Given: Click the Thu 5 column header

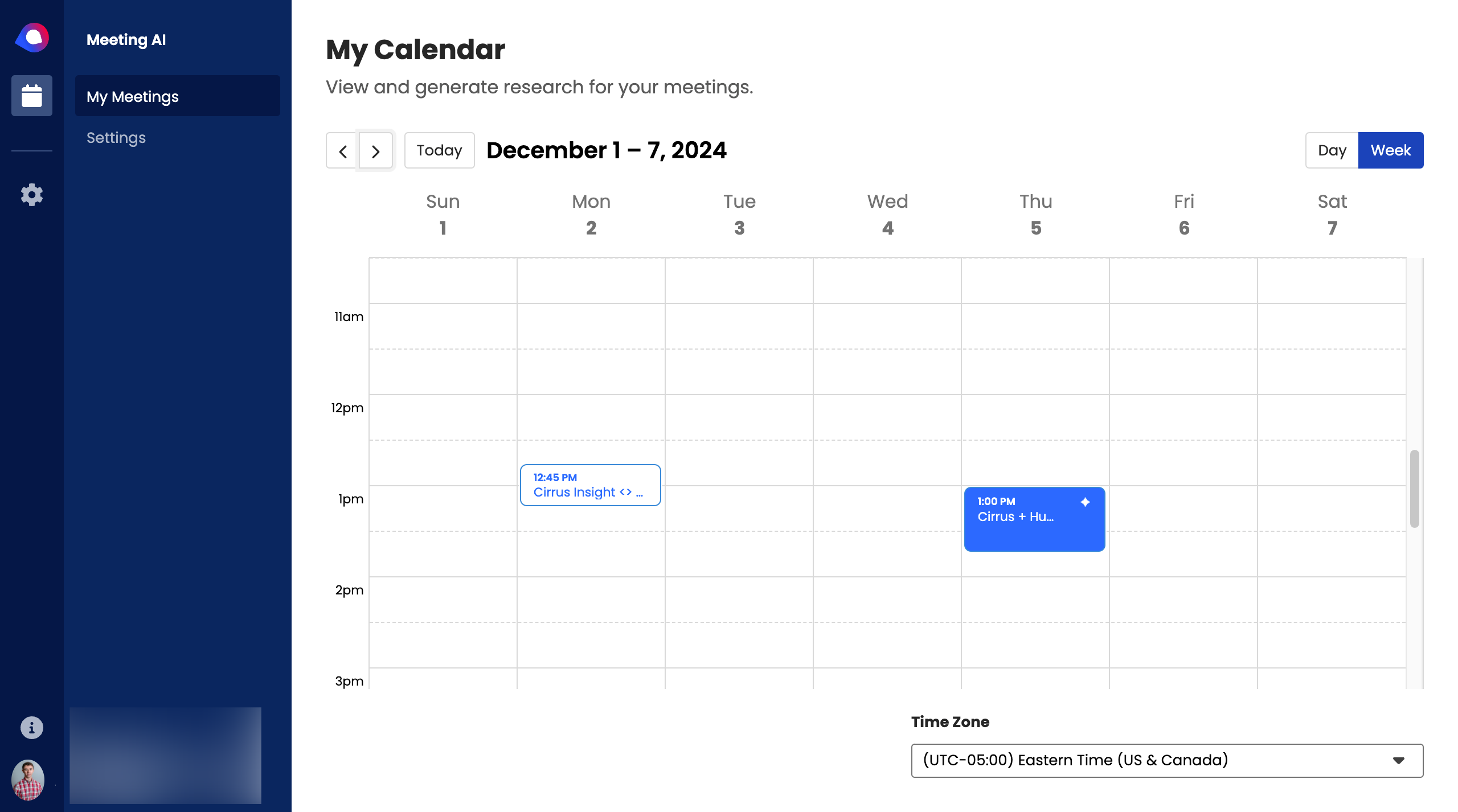Looking at the screenshot, I should click(1035, 215).
